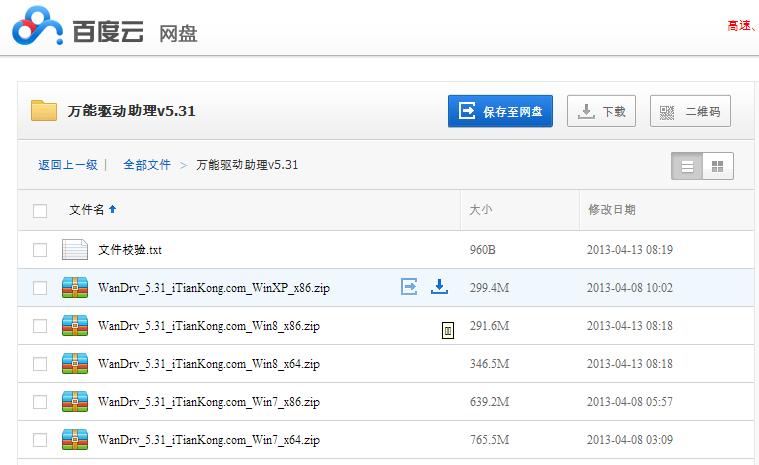Select checkbox for Win7_x64.zip
The width and height of the screenshot is (759, 465).
(x=40, y=440)
